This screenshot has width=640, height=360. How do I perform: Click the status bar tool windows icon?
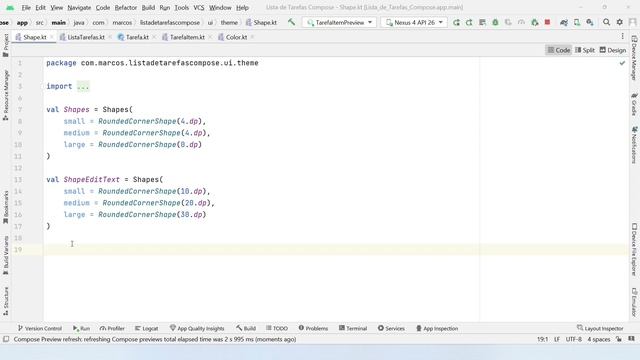pyautogui.click(x=6, y=339)
